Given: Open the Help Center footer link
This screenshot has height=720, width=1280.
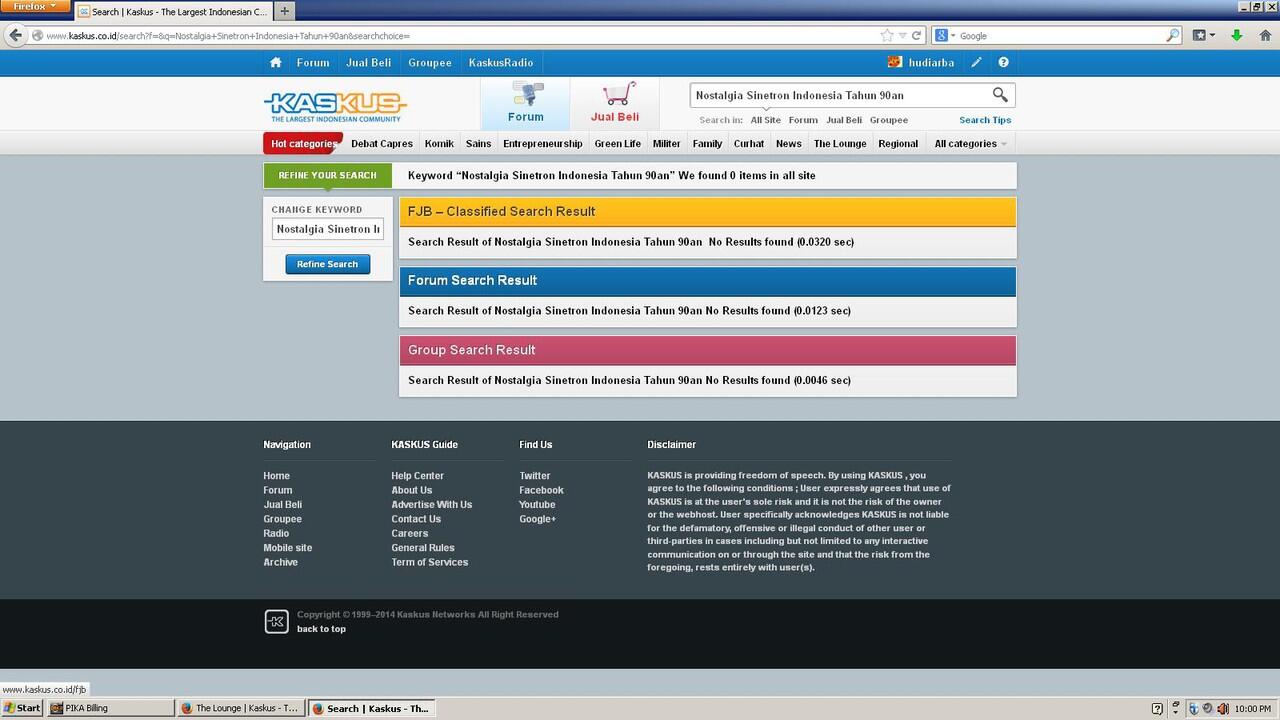Looking at the screenshot, I should point(417,476).
